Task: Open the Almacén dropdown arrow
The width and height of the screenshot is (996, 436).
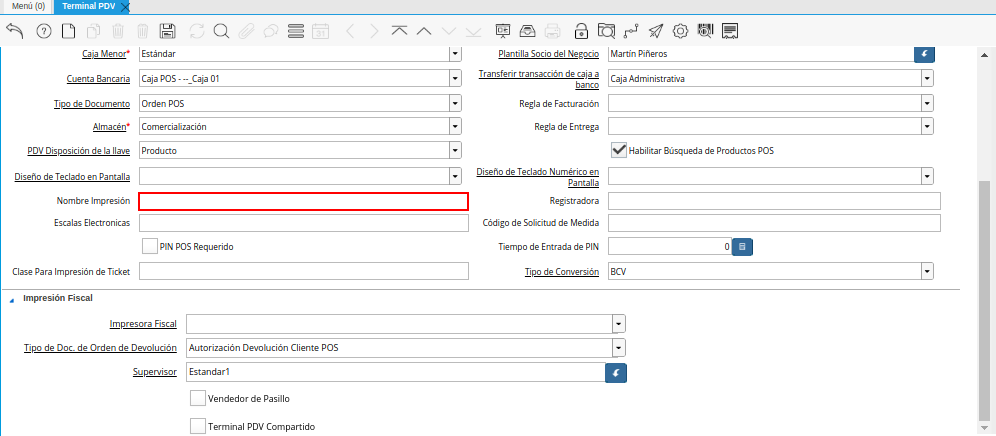Action: pos(455,126)
